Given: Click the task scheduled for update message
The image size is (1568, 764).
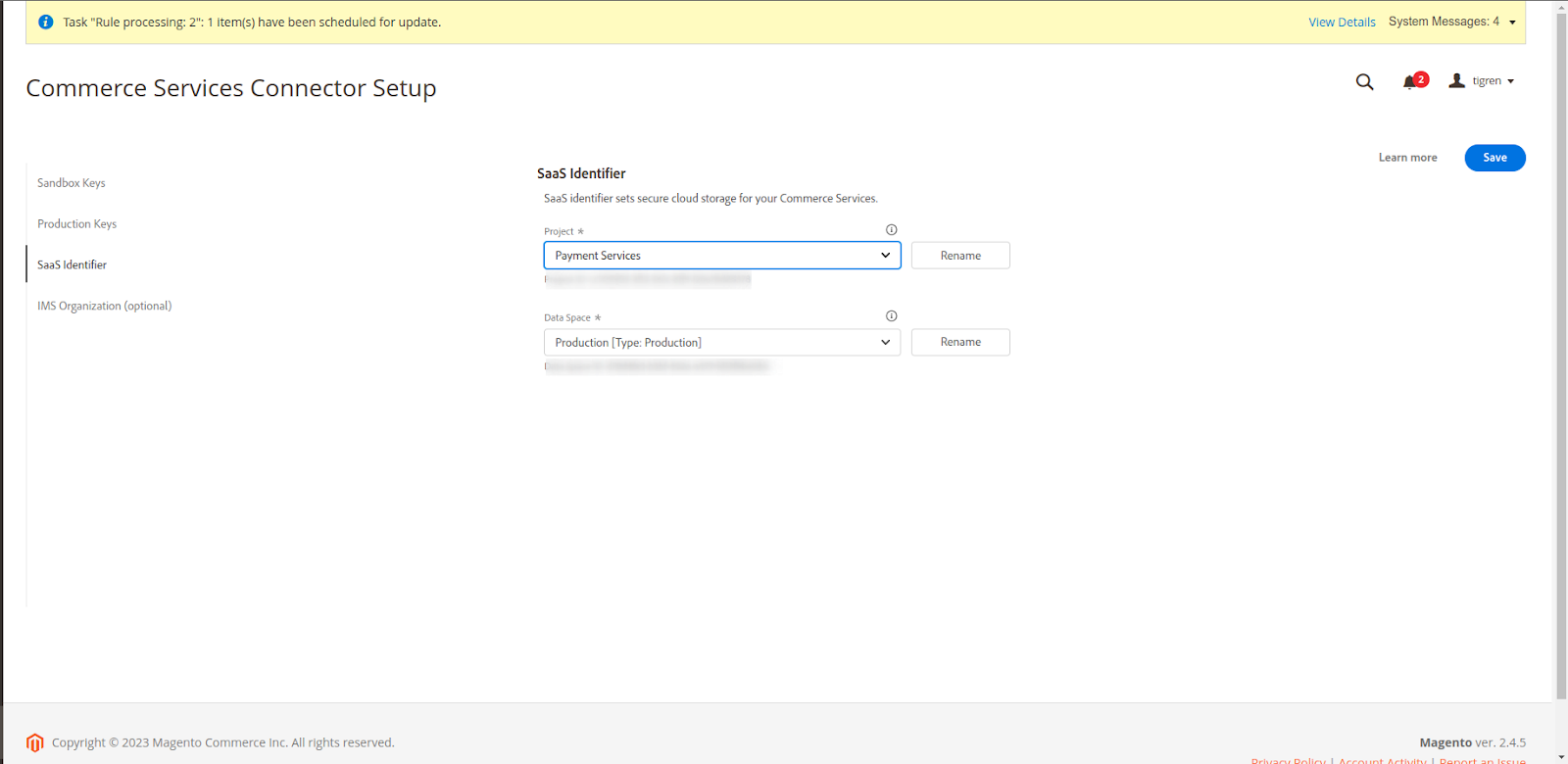Looking at the screenshot, I should 252,22.
